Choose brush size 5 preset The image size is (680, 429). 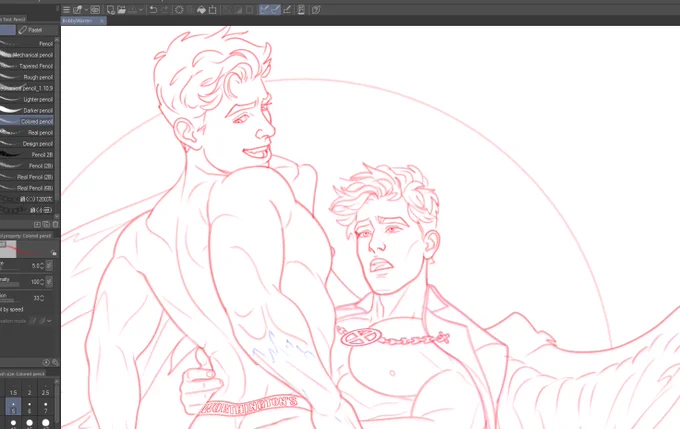click(x=13, y=407)
